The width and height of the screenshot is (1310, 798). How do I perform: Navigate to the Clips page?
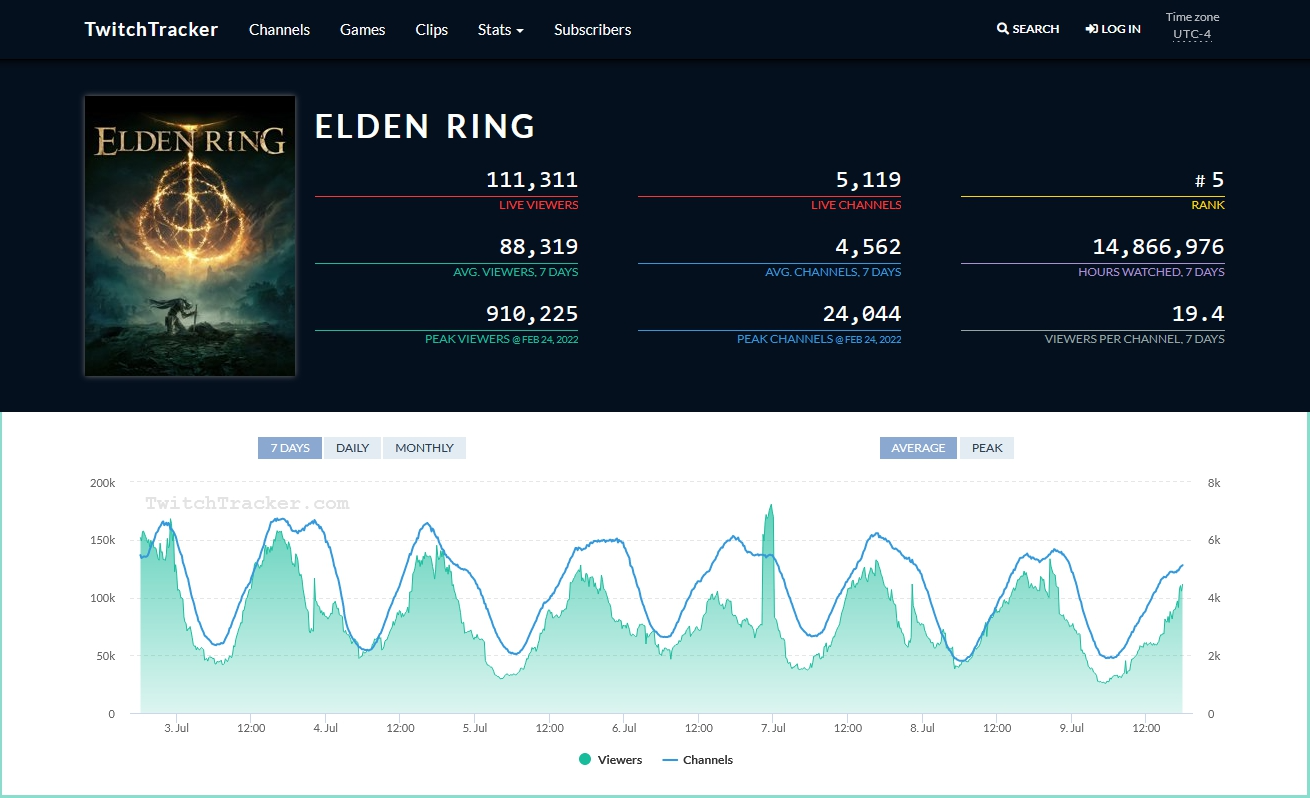431,30
